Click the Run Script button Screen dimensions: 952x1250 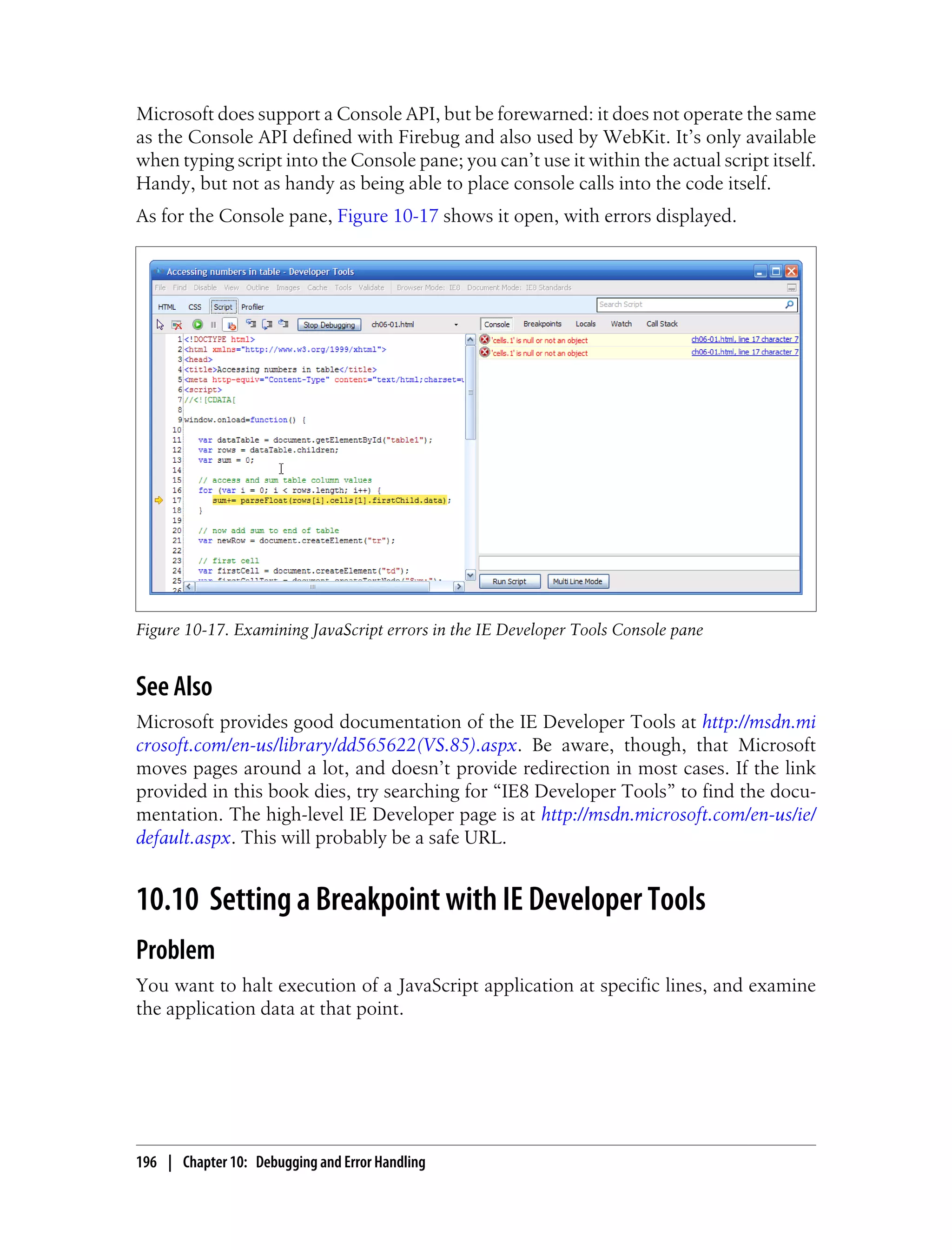(x=509, y=581)
